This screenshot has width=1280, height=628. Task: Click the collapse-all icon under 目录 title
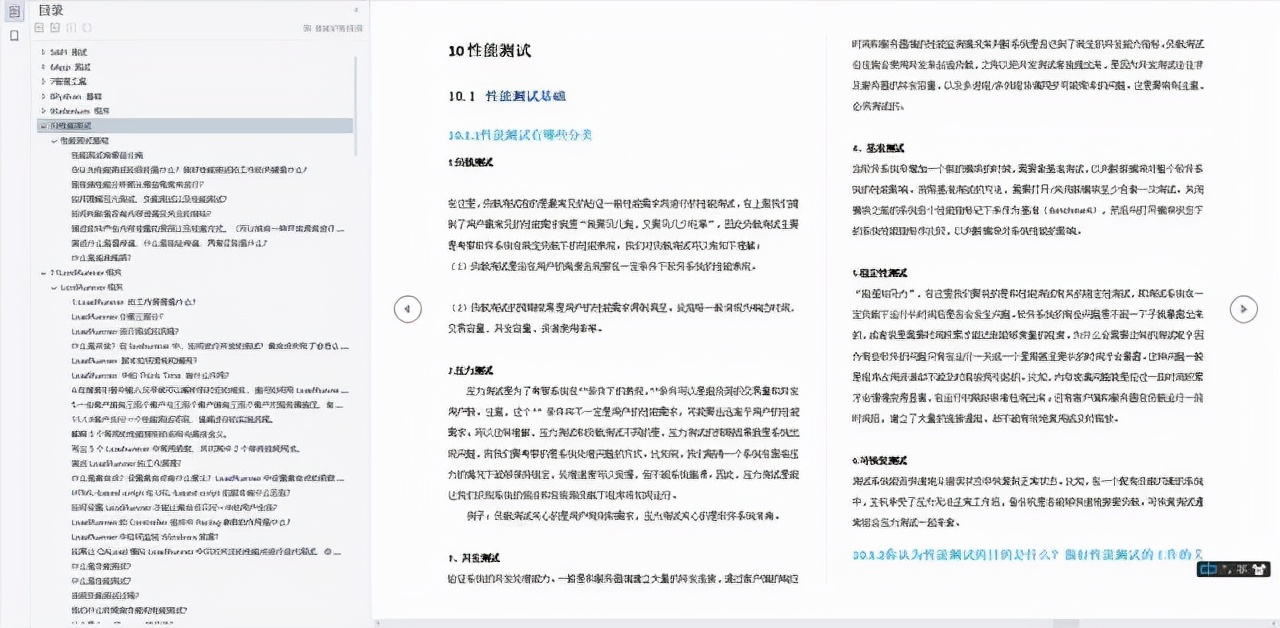[x=55, y=28]
